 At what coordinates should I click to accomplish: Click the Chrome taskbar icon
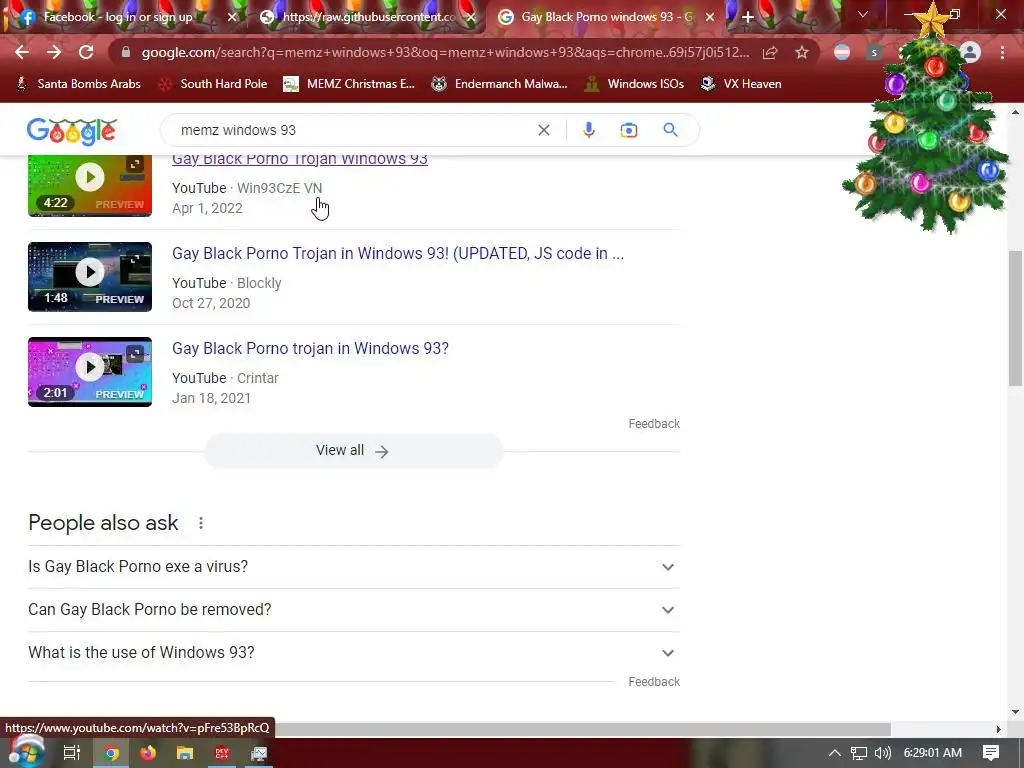111,753
